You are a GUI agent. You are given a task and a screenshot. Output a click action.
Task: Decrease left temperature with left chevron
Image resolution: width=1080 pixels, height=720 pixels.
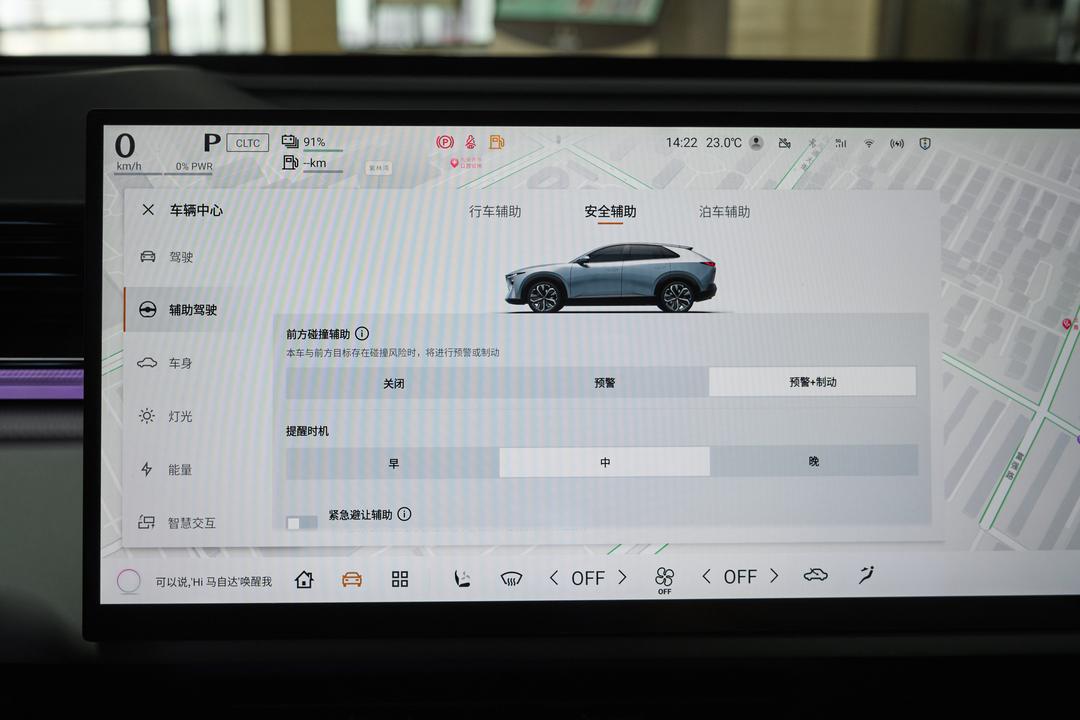coord(554,577)
